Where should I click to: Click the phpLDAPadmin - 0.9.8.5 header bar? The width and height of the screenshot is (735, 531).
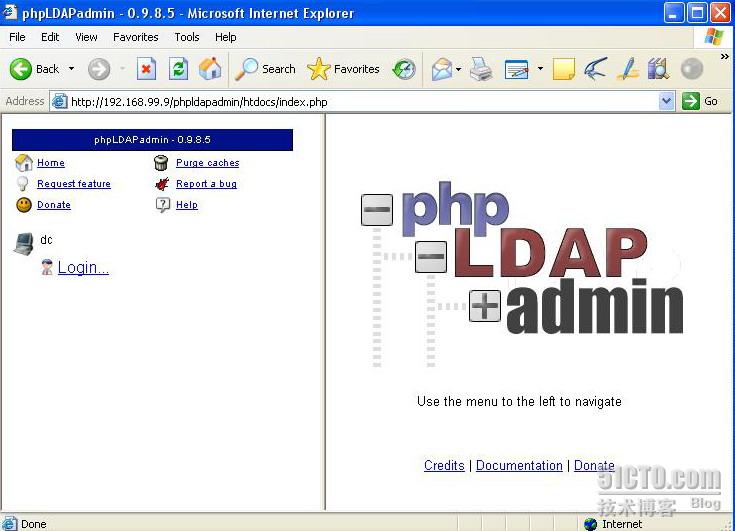point(152,140)
